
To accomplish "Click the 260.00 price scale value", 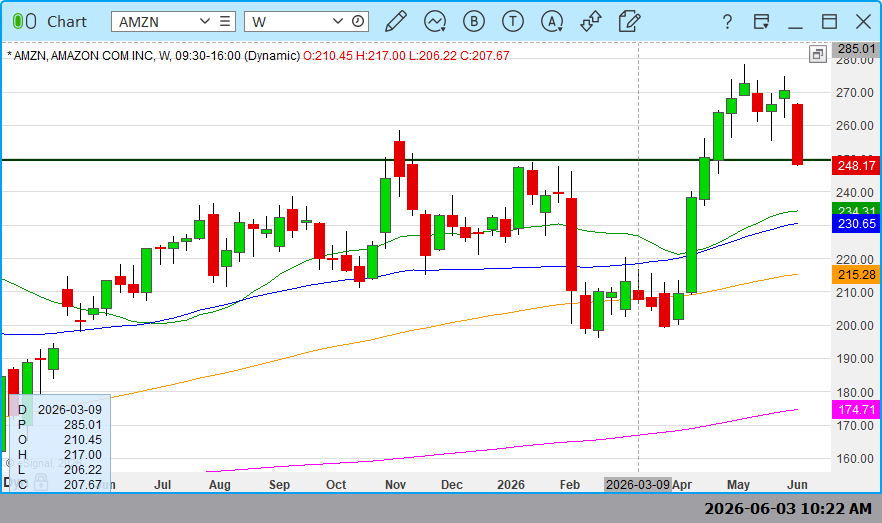I will pyautogui.click(x=854, y=125).
